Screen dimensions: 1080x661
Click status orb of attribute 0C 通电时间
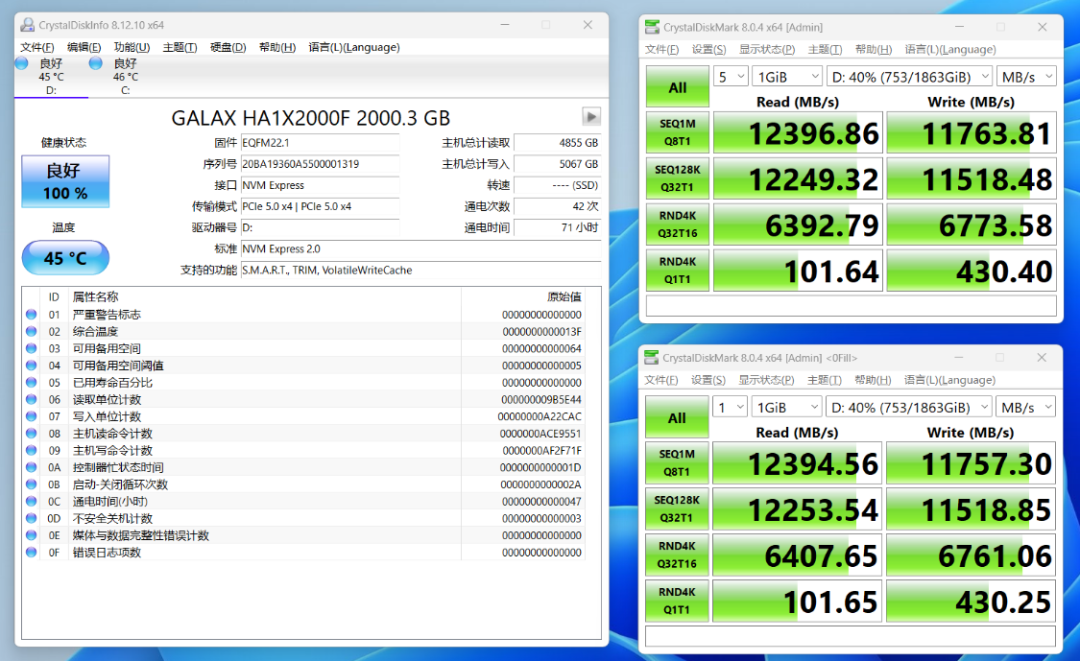tap(31, 501)
